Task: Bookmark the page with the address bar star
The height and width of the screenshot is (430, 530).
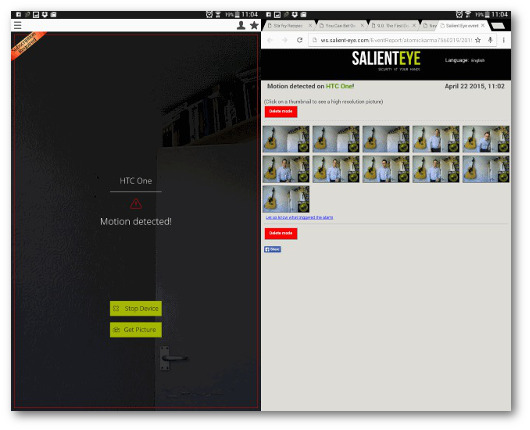Action: (x=478, y=40)
